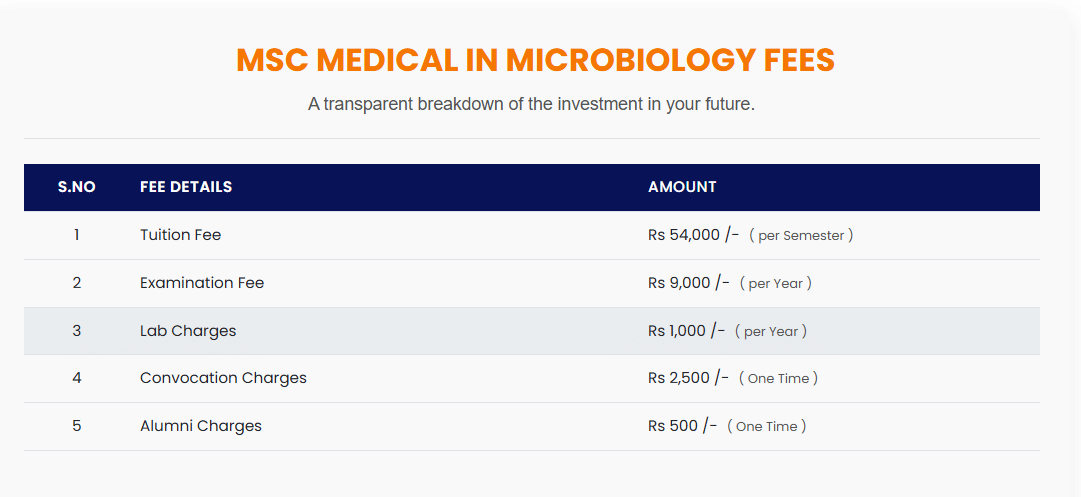
Task: Select the Tuition Fee row label
Action: pyautogui.click(x=180, y=235)
